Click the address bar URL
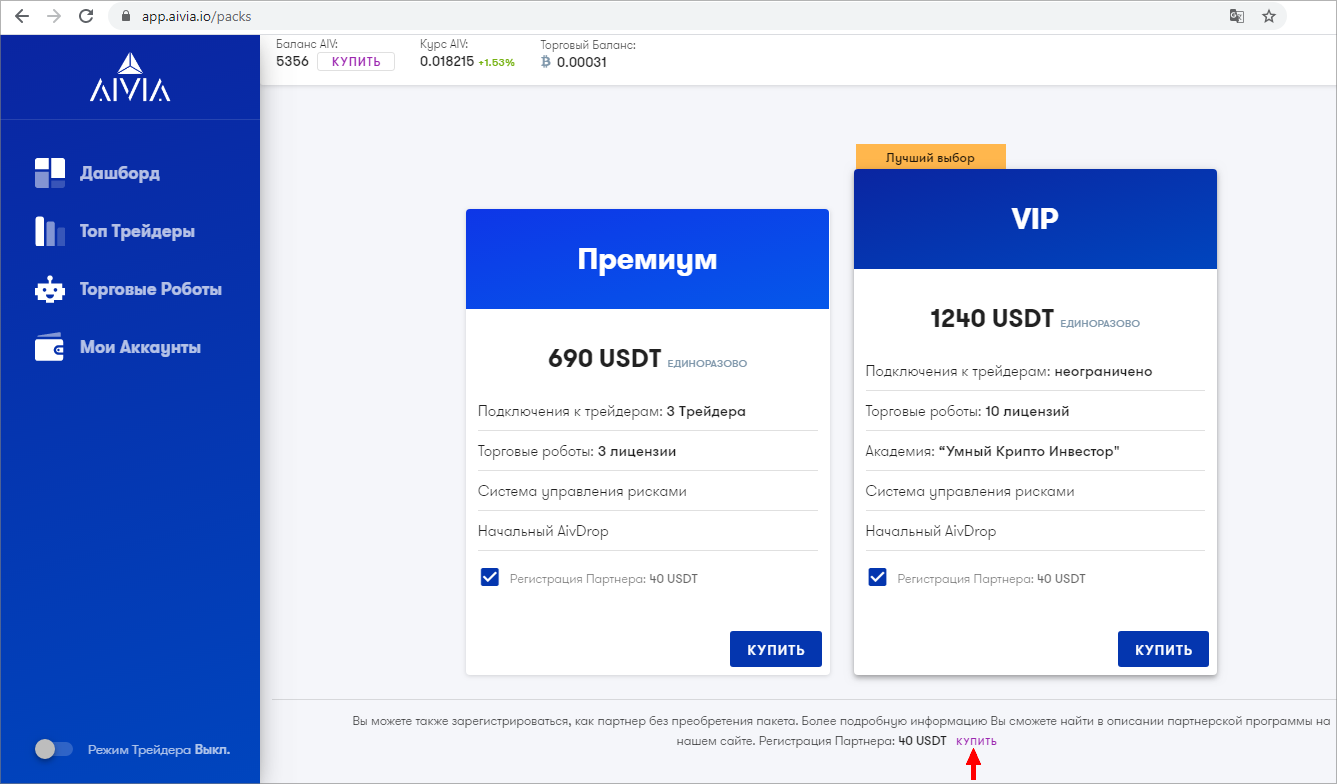The height and width of the screenshot is (784, 1337). click(x=197, y=17)
